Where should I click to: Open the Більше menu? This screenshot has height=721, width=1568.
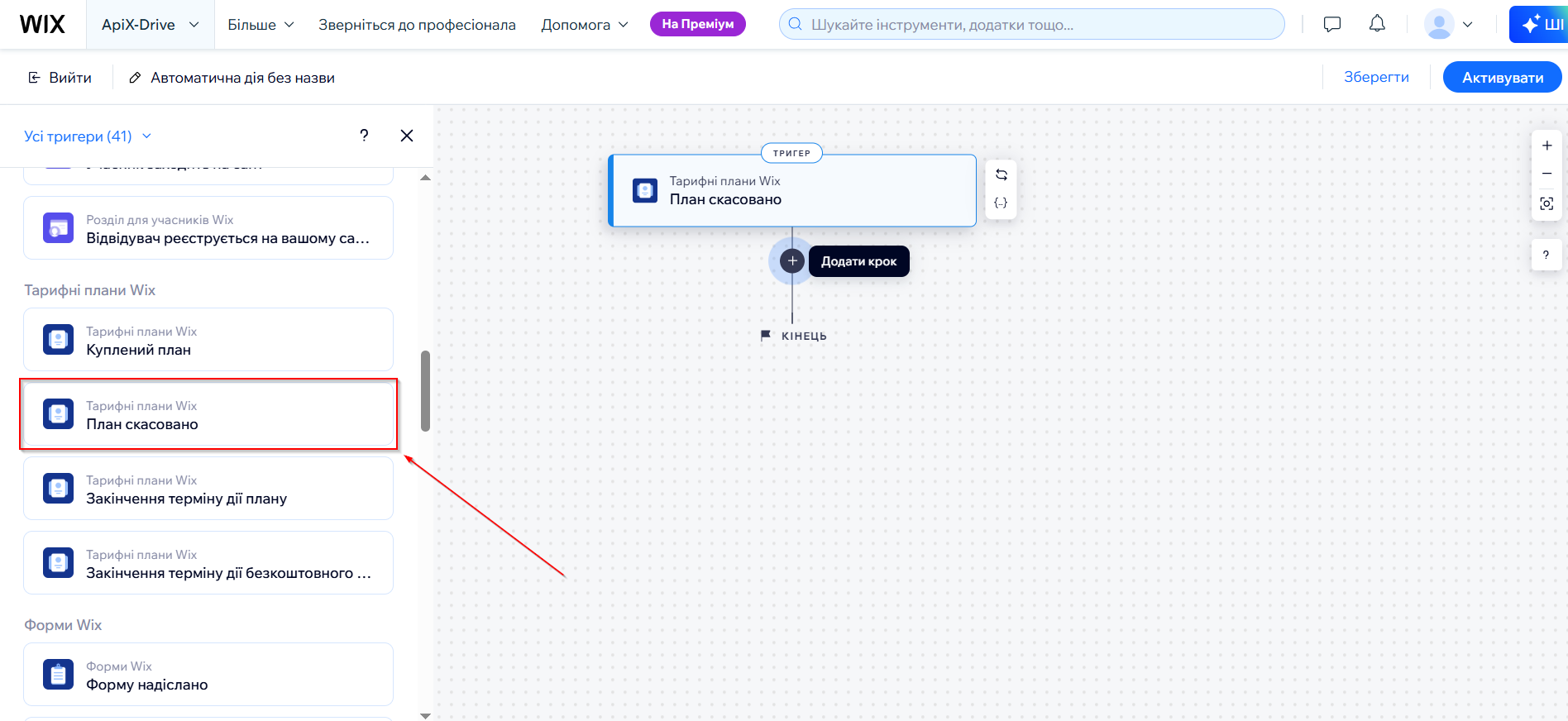[x=261, y=25]
